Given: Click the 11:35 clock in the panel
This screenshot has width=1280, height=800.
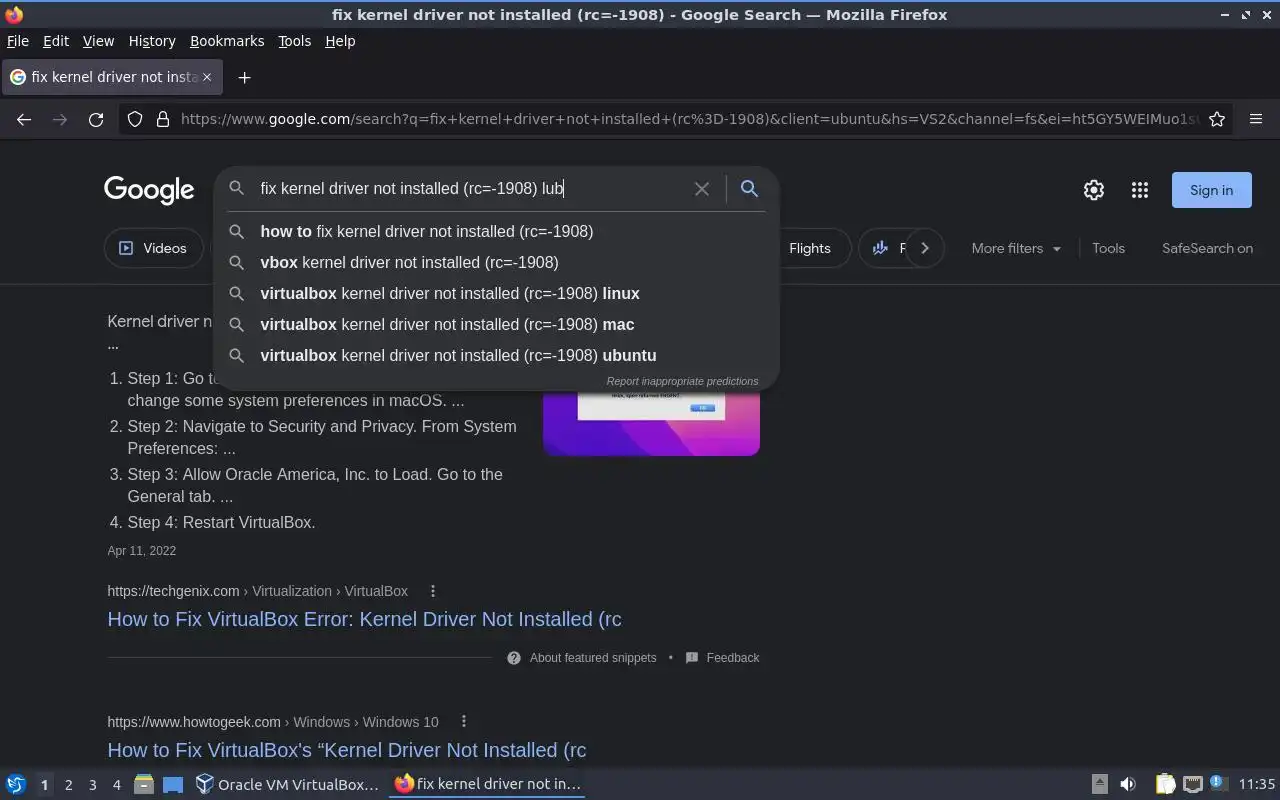Looking at the screenshot, I should point(1257,785).
